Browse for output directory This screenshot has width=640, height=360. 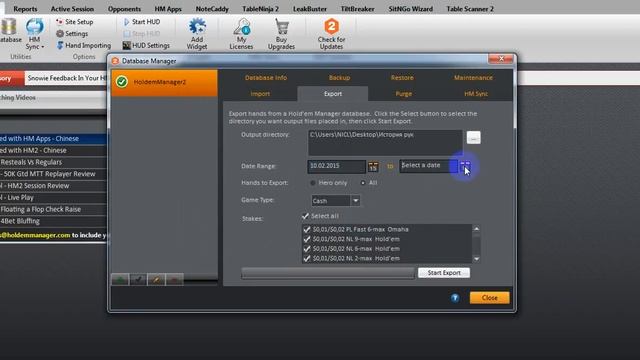[473, 138]
